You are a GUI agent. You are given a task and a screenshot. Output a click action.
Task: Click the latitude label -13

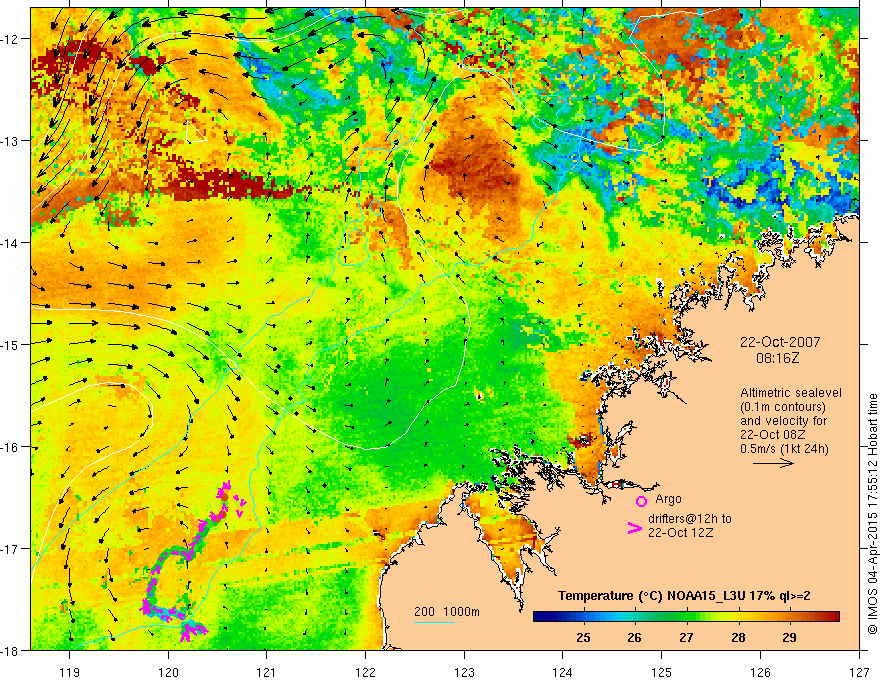(x=10, y=141)
